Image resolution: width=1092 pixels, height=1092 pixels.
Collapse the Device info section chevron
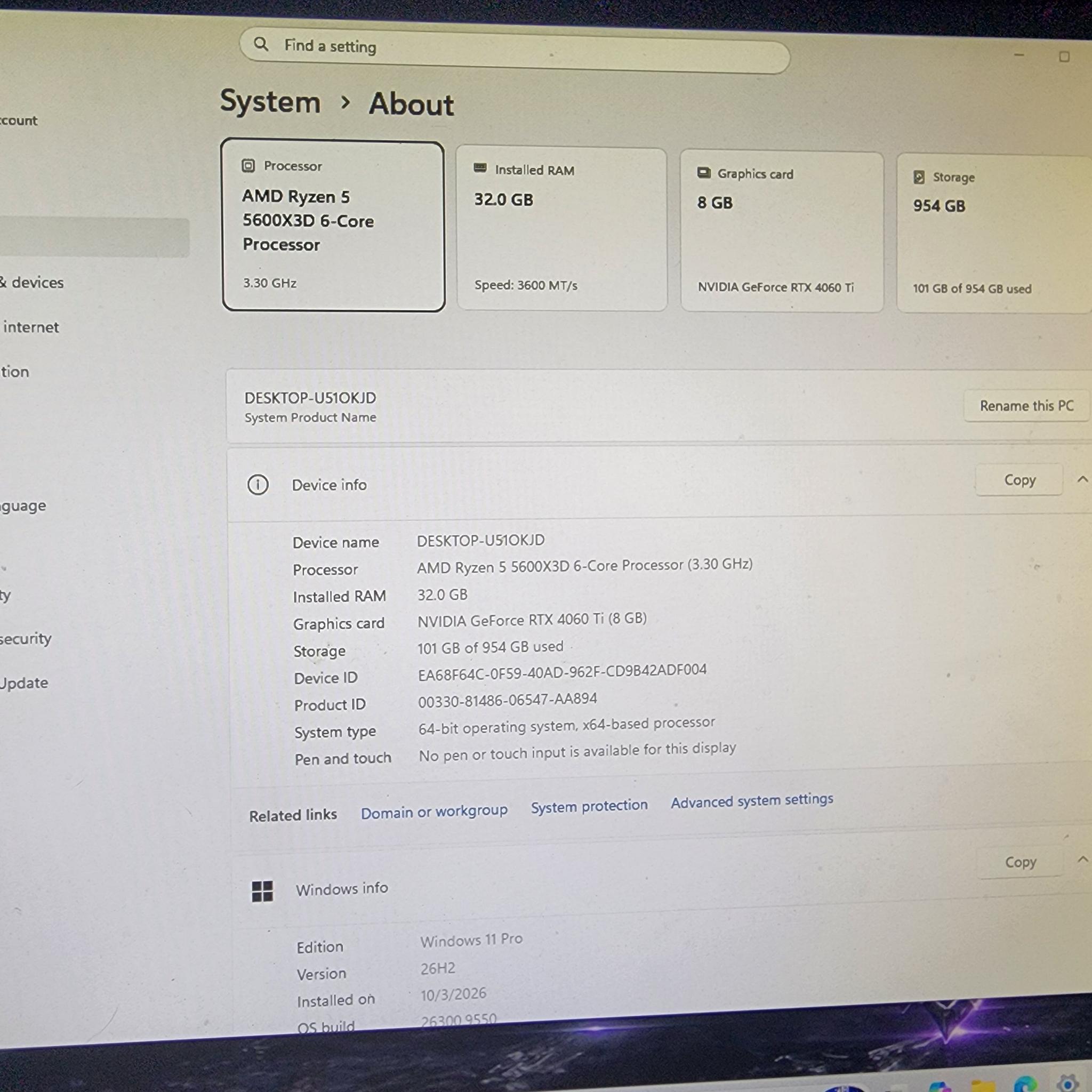point(1082,479)
